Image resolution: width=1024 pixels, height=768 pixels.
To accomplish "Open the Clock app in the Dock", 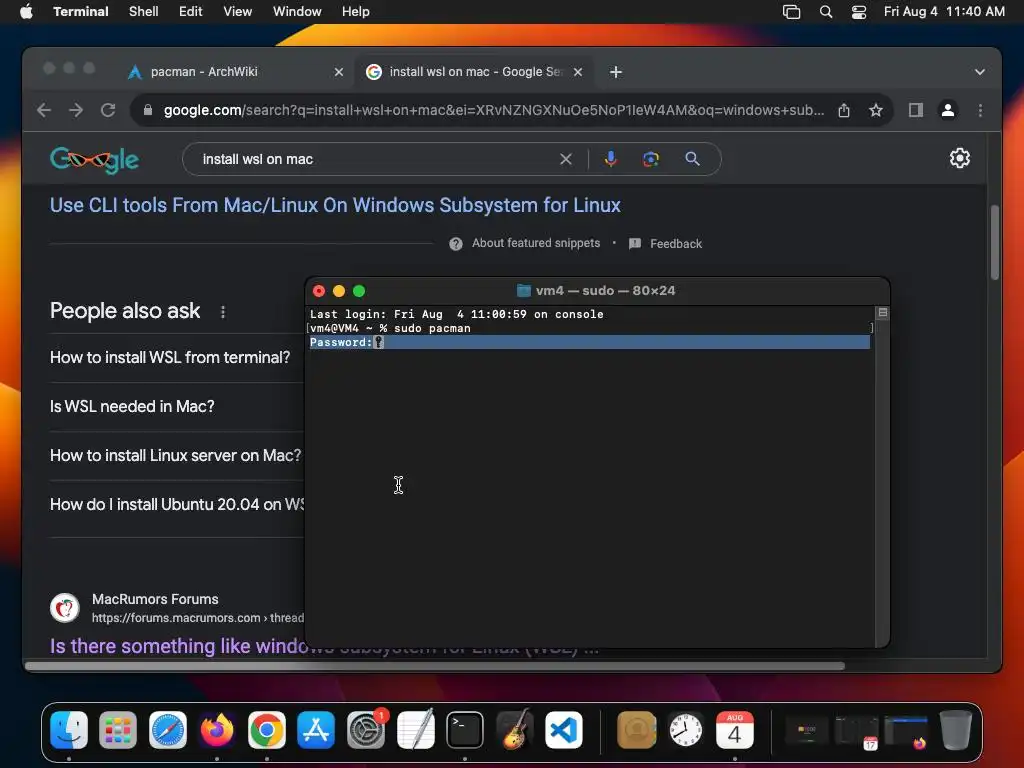I will coord(686,730).
